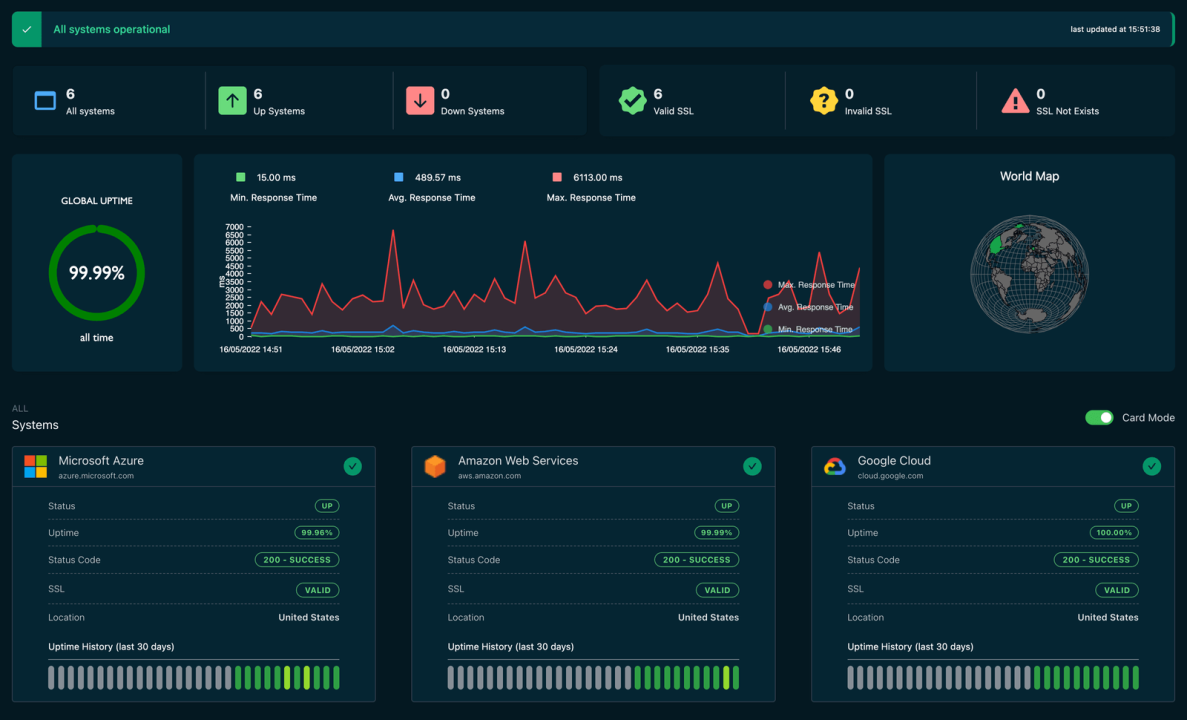Click the blue Avg. Response Time swatch
Image resolution: width=1187 pixels, height=720 pixels.
tap(399, 178)
